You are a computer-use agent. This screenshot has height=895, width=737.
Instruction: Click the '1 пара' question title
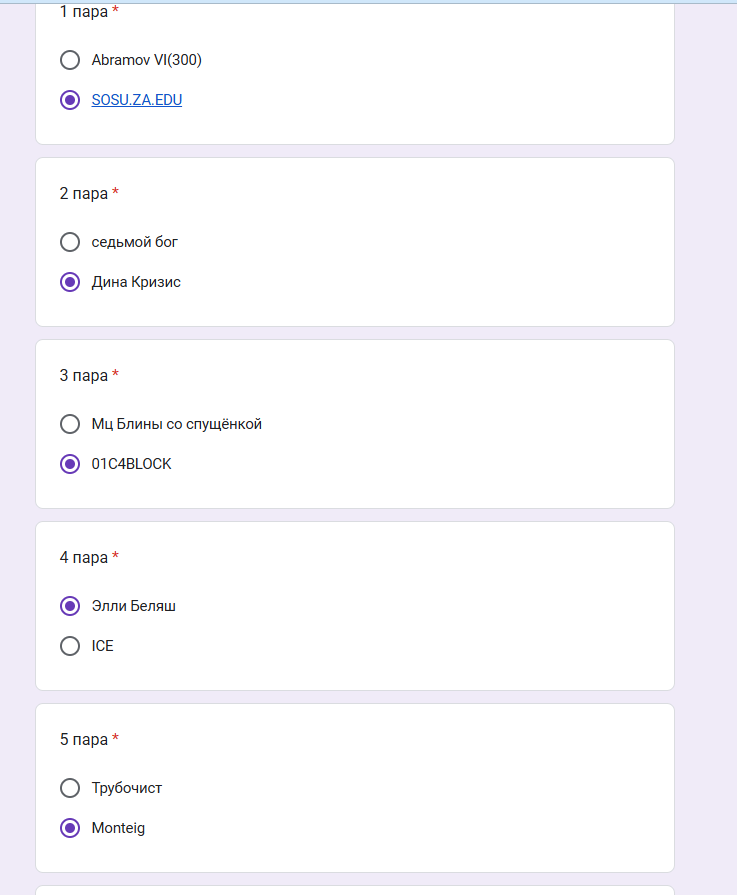coord(84,12)
